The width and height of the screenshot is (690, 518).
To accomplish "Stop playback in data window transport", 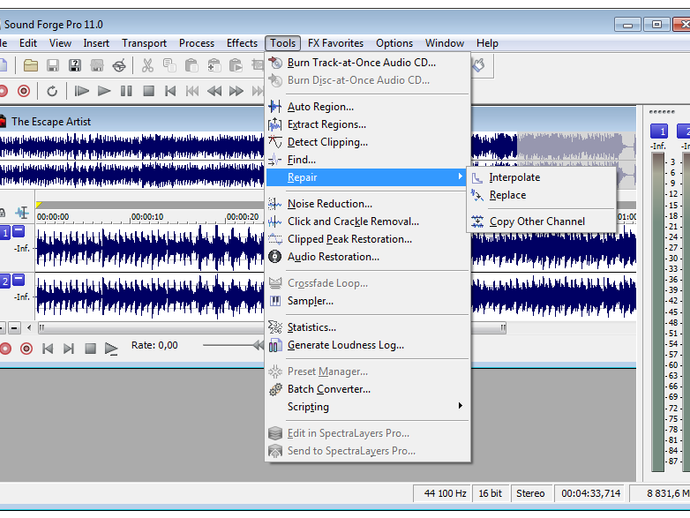I will (x=90, y=349).
